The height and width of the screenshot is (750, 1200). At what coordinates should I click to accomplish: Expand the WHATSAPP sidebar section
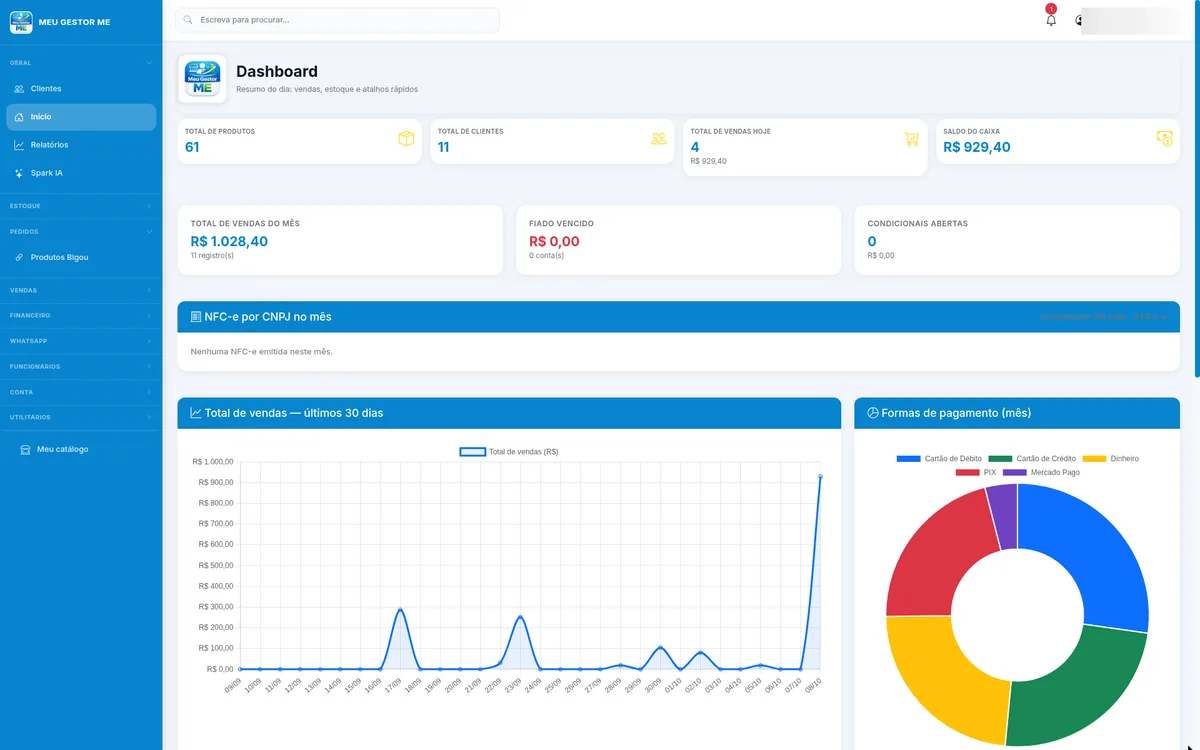coord(81,341)
